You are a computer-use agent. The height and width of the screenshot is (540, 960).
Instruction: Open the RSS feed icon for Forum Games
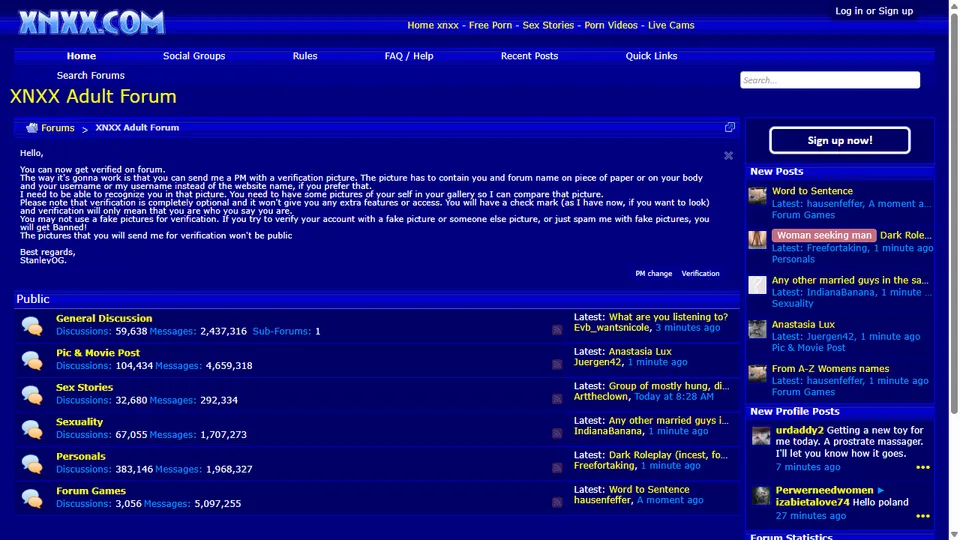point(557,502)
